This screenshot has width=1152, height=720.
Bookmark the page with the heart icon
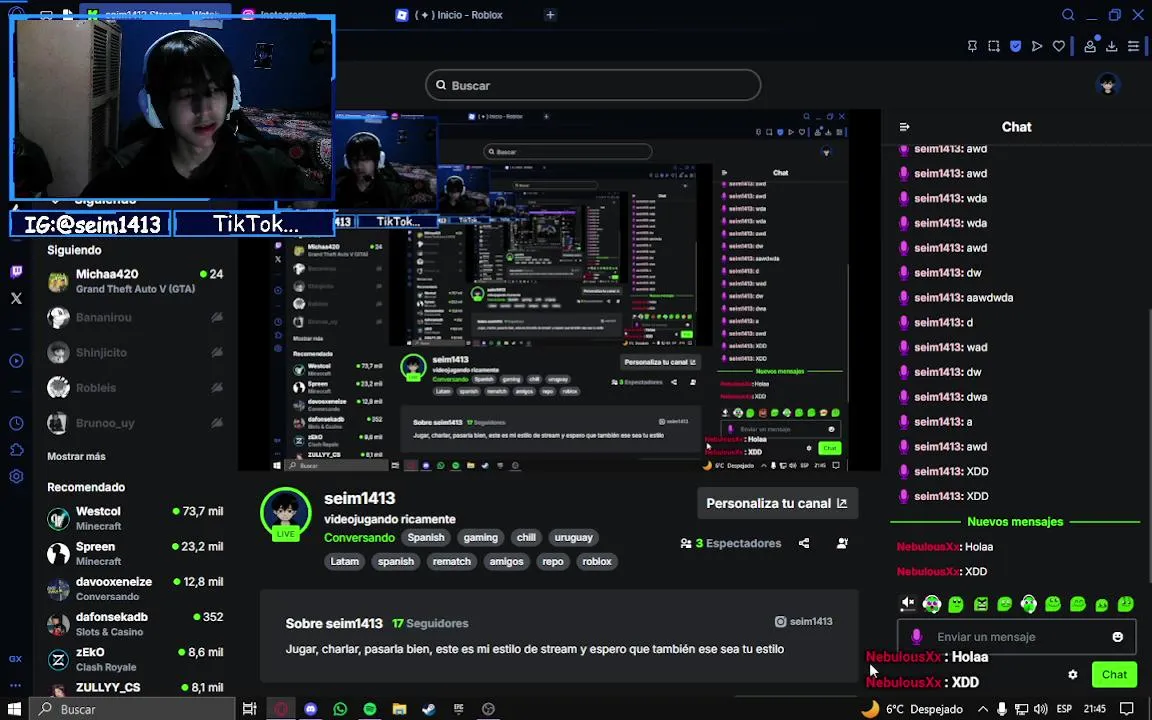(x=1059, y=46)
